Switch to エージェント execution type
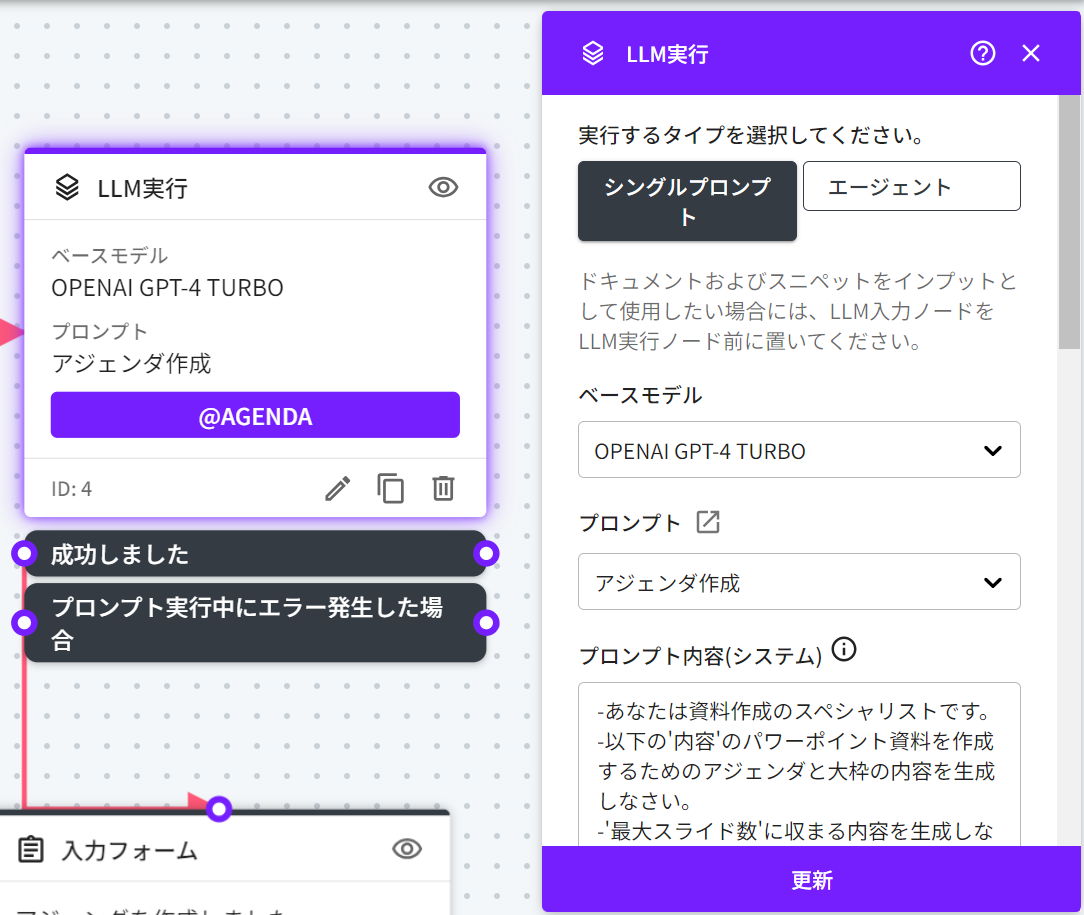 pyautogui.click(x=911, y=186)
